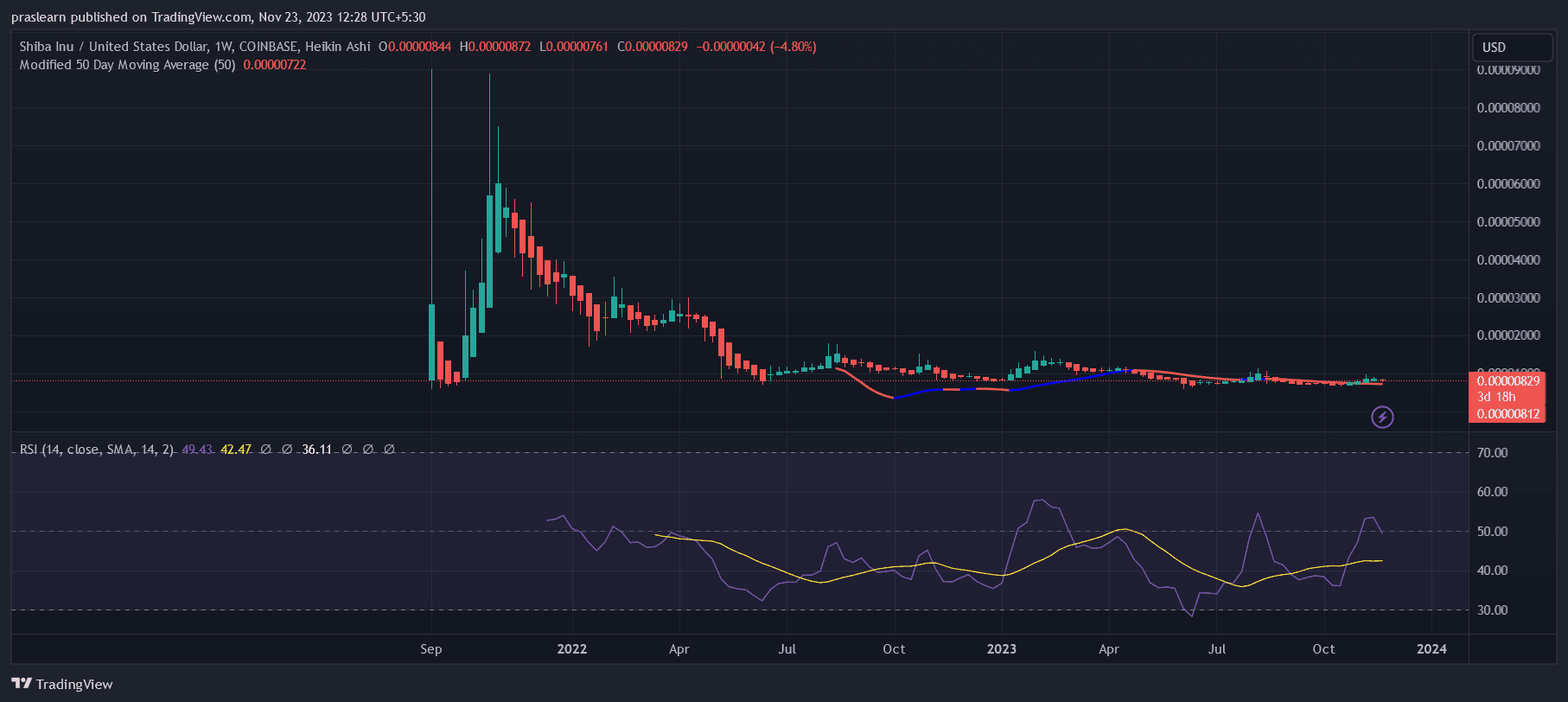Click the white RSI value 36.11
This screenshot has height=702, width=1568.
(x=316, y=450)
